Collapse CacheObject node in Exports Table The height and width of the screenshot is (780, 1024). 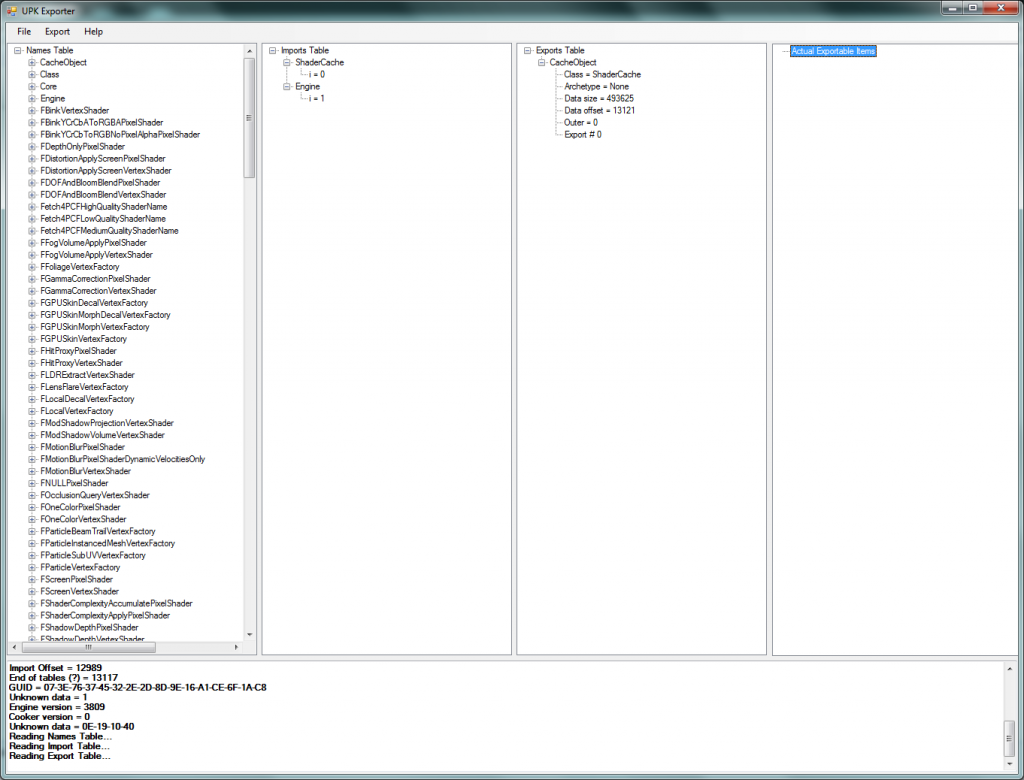[x=542, y=62]
